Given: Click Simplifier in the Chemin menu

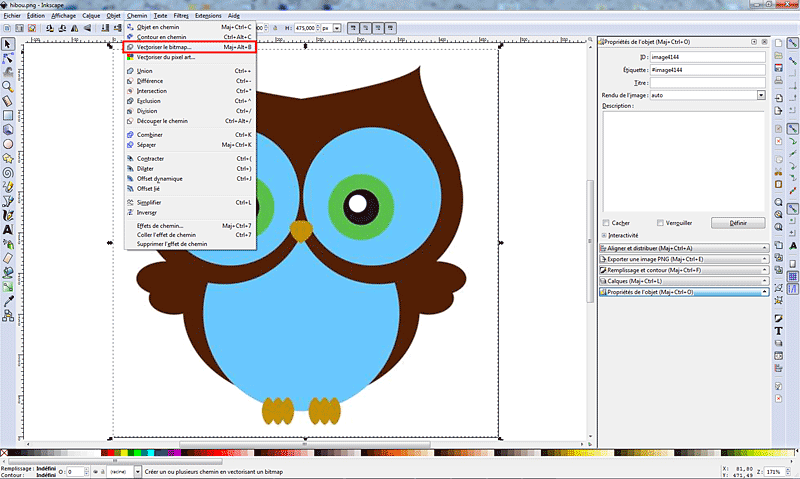Looking at the screenshot, I should (x=150, y=202).
